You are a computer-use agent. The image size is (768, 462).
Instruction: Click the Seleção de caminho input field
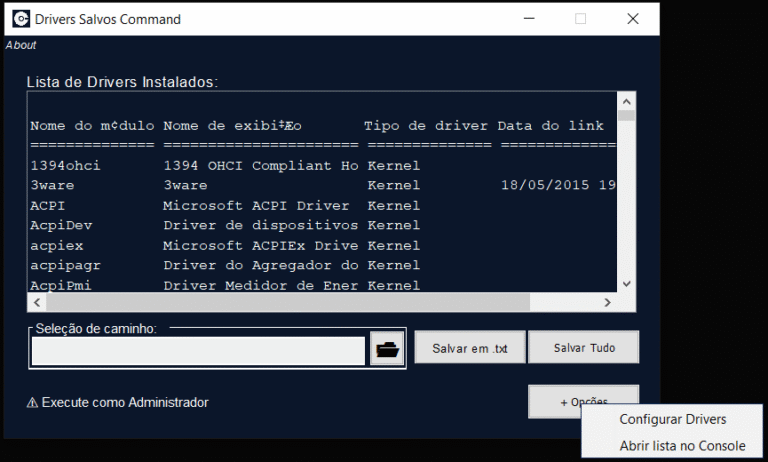tap(198, 351)
